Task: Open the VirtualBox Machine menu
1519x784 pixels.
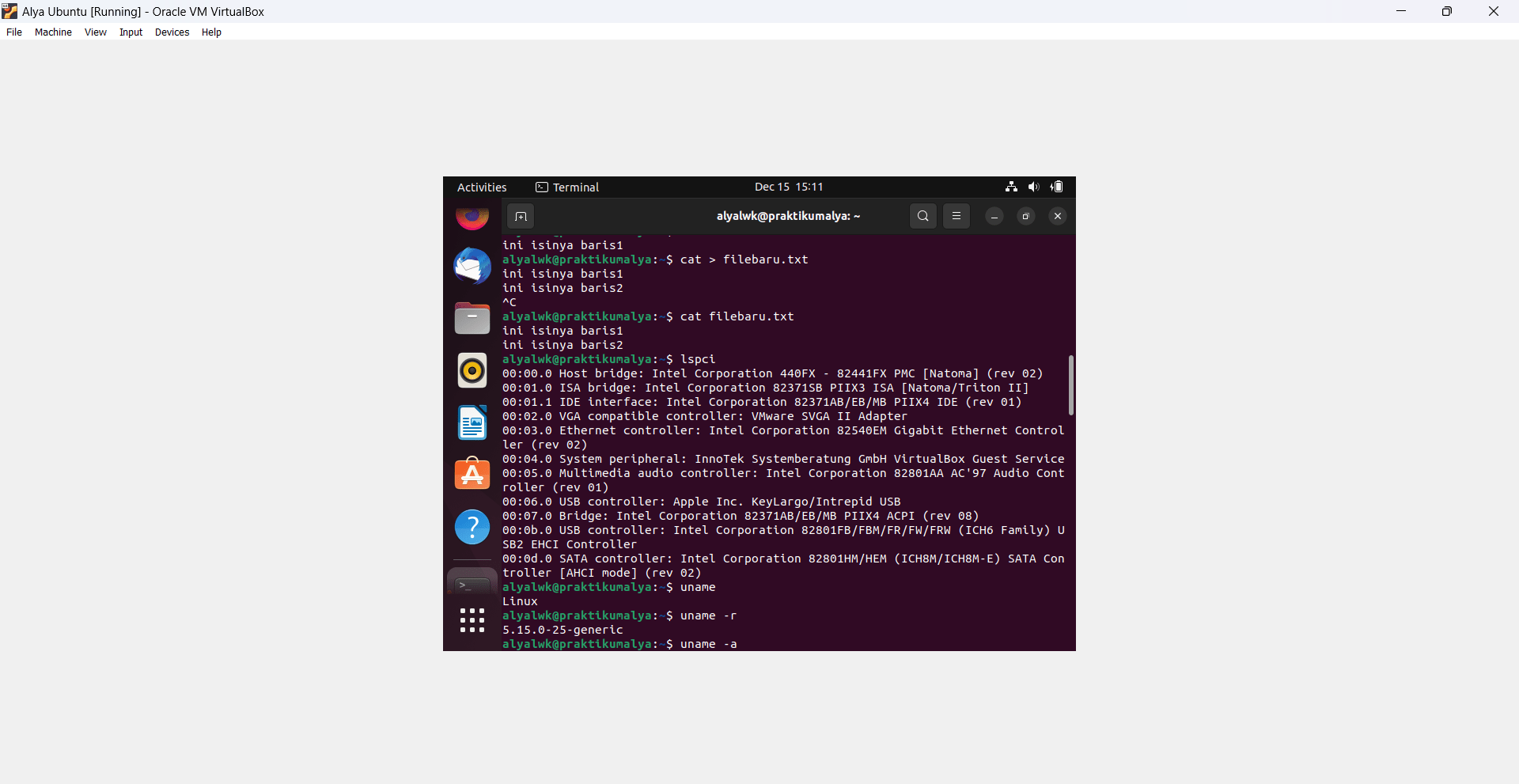Action: (x=53, y=32)
